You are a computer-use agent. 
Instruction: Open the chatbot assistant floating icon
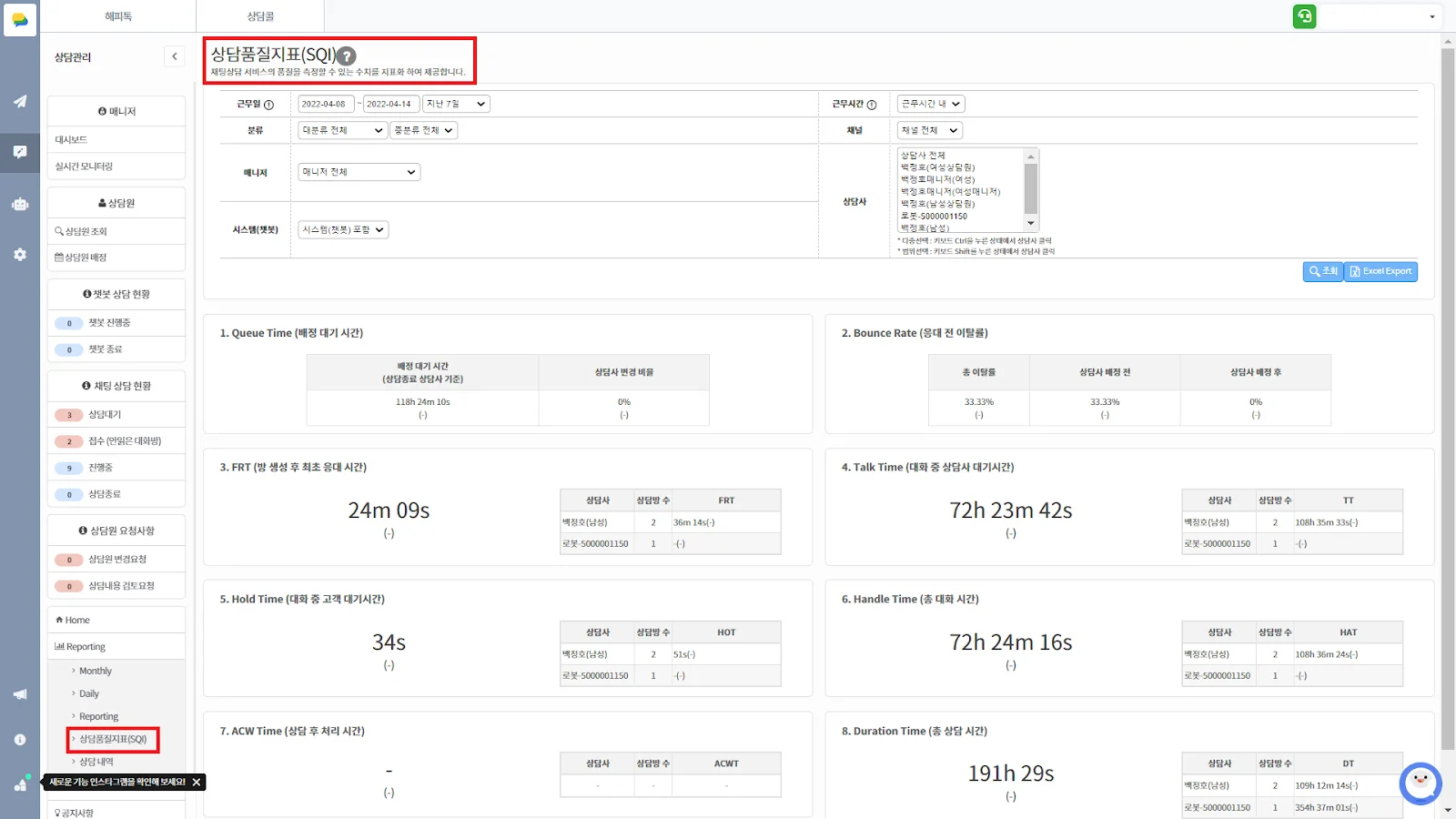[1420, 783]
